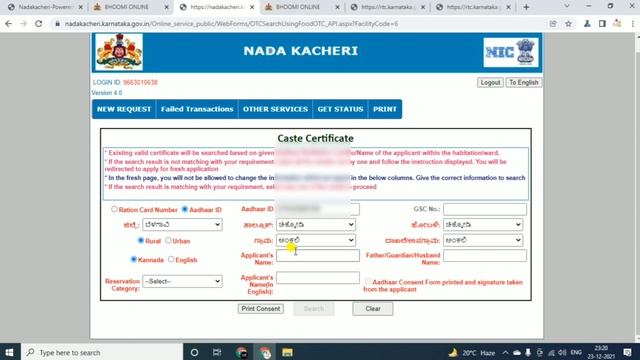Screen dimensions: 640x360
Task: Reload the page with refresh icon
Action: [39, 24]
